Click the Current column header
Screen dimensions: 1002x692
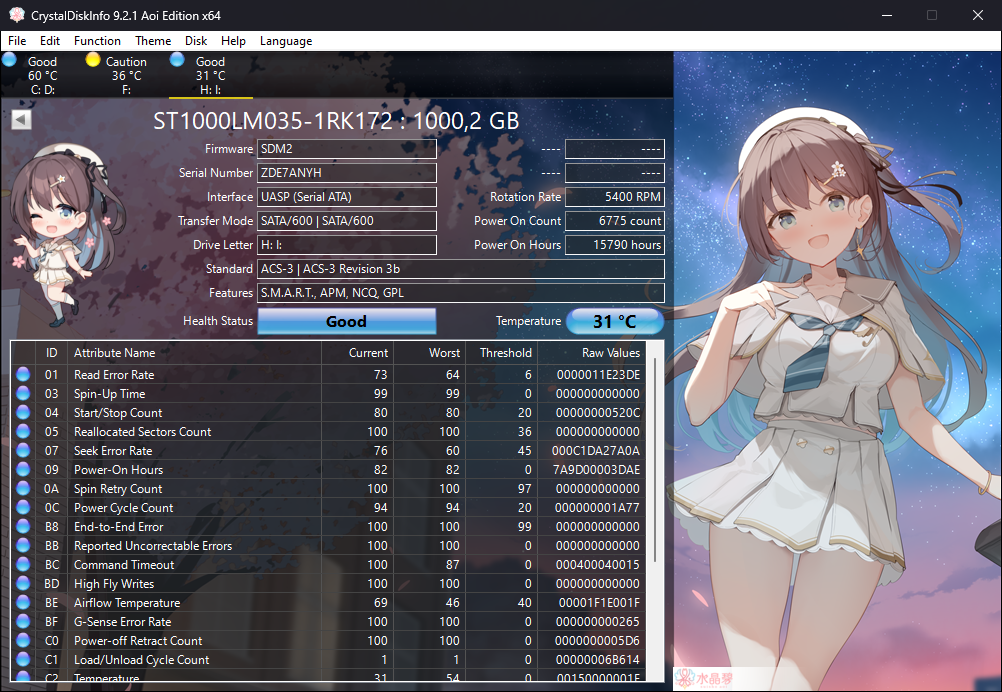pos(357,353)
